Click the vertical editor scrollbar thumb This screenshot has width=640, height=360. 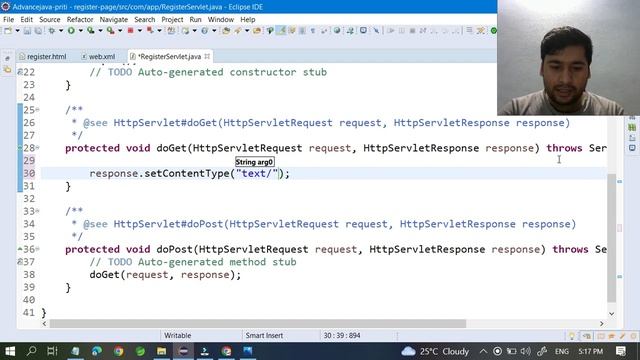611,238
